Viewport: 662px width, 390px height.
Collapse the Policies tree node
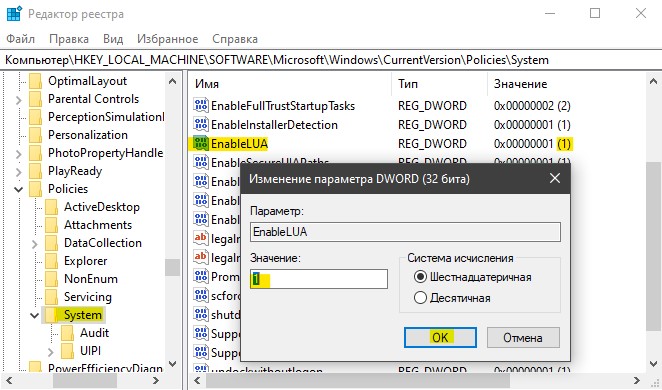(19, 190)
